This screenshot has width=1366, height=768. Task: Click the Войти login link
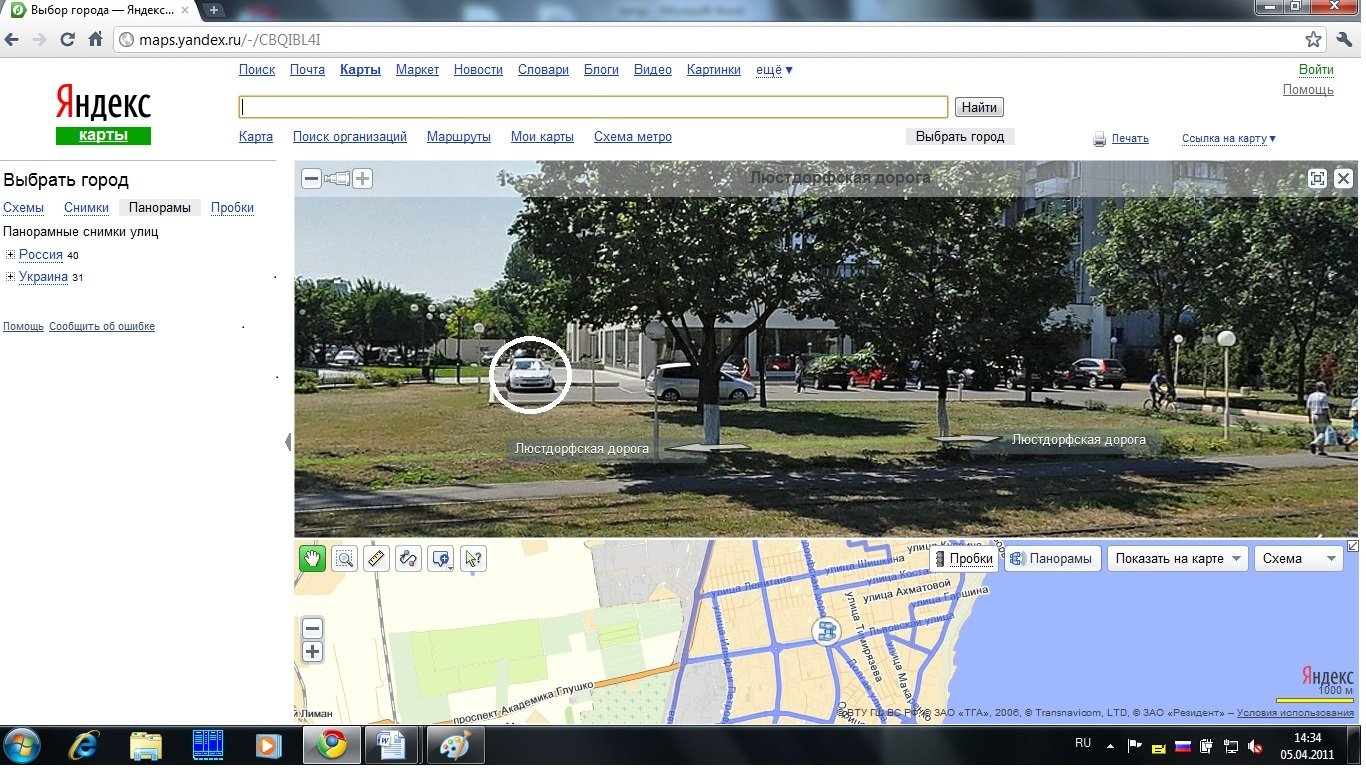[1316, 70]
